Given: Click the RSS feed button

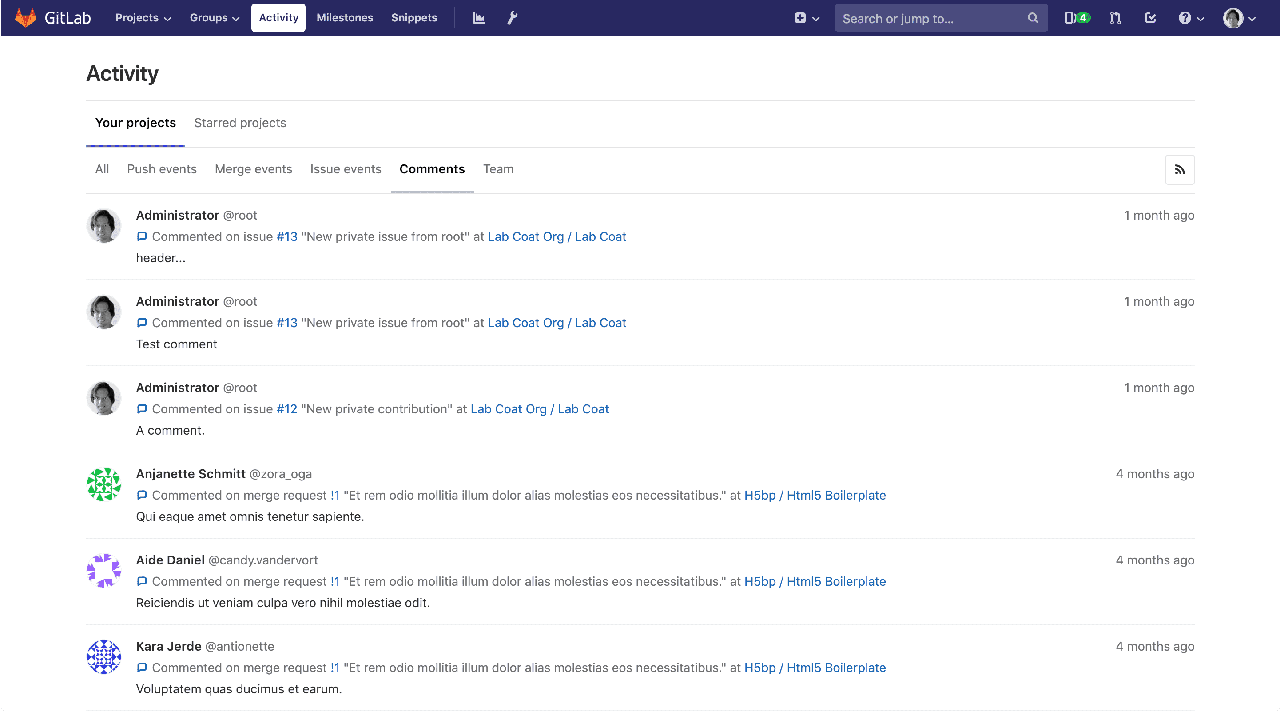Looking at the screenshot, I should click(1179, 169).
